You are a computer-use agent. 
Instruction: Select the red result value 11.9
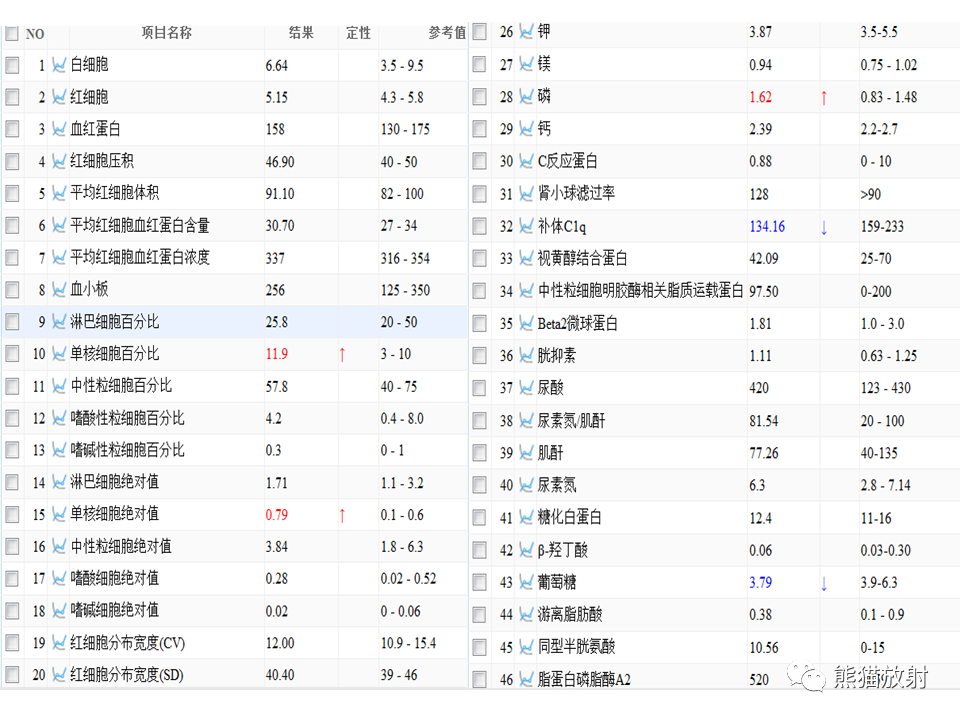(x=277, y=354)
